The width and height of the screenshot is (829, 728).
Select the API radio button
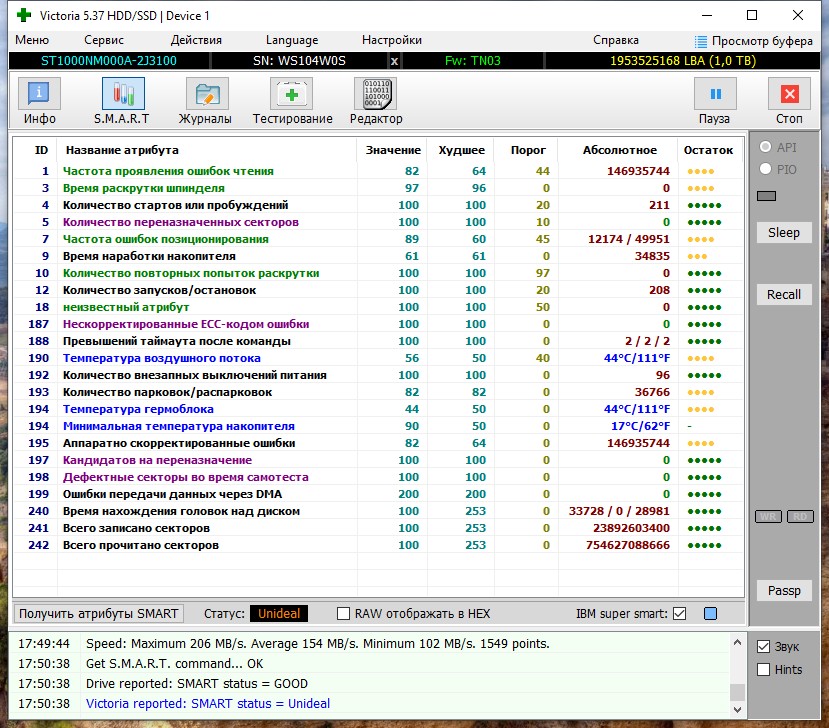[765, 147]
